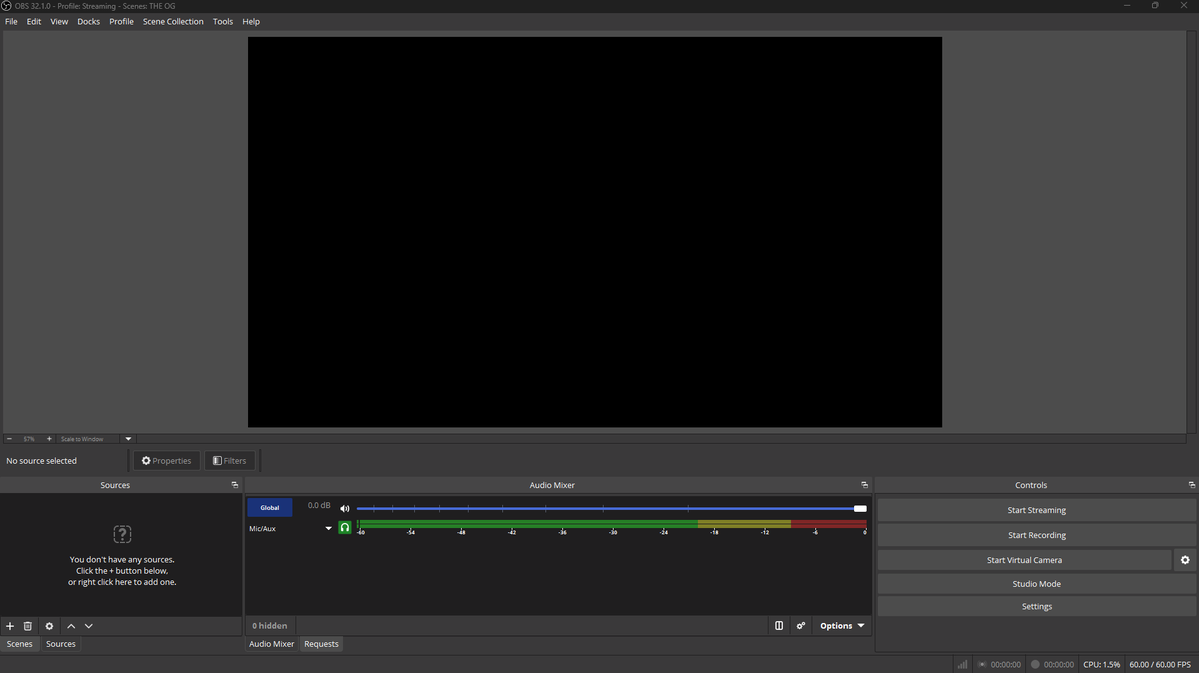
Task: Click the network signal status icon
Action: (x=962, y=665)
